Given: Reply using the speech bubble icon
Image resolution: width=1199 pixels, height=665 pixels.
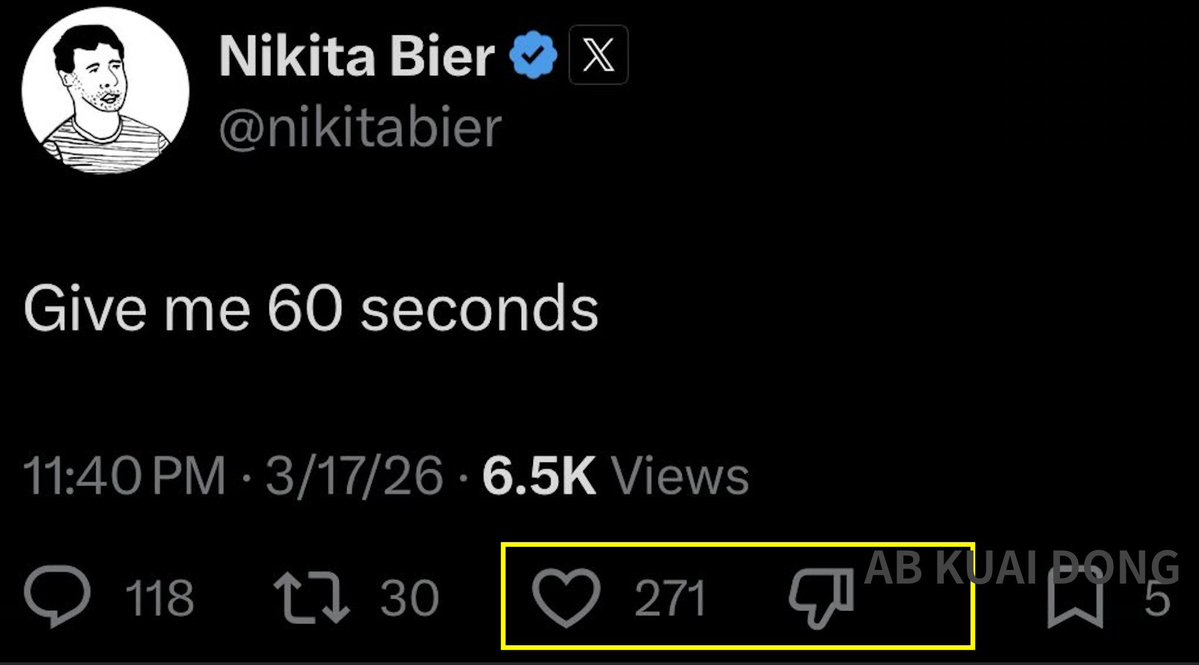Looking at the screenshot, I should [x=57, y=598].
